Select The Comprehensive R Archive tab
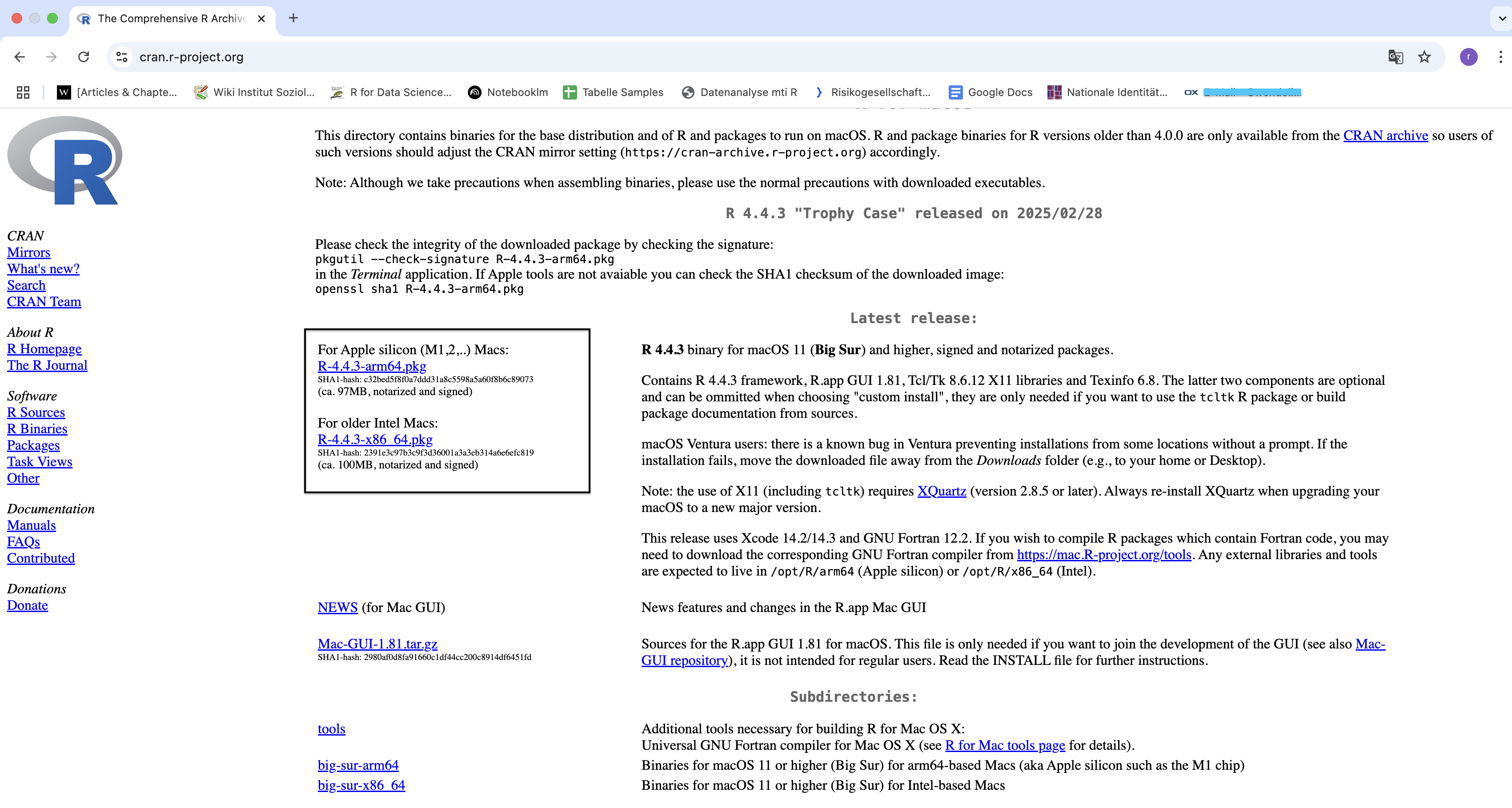 point(172,19)
